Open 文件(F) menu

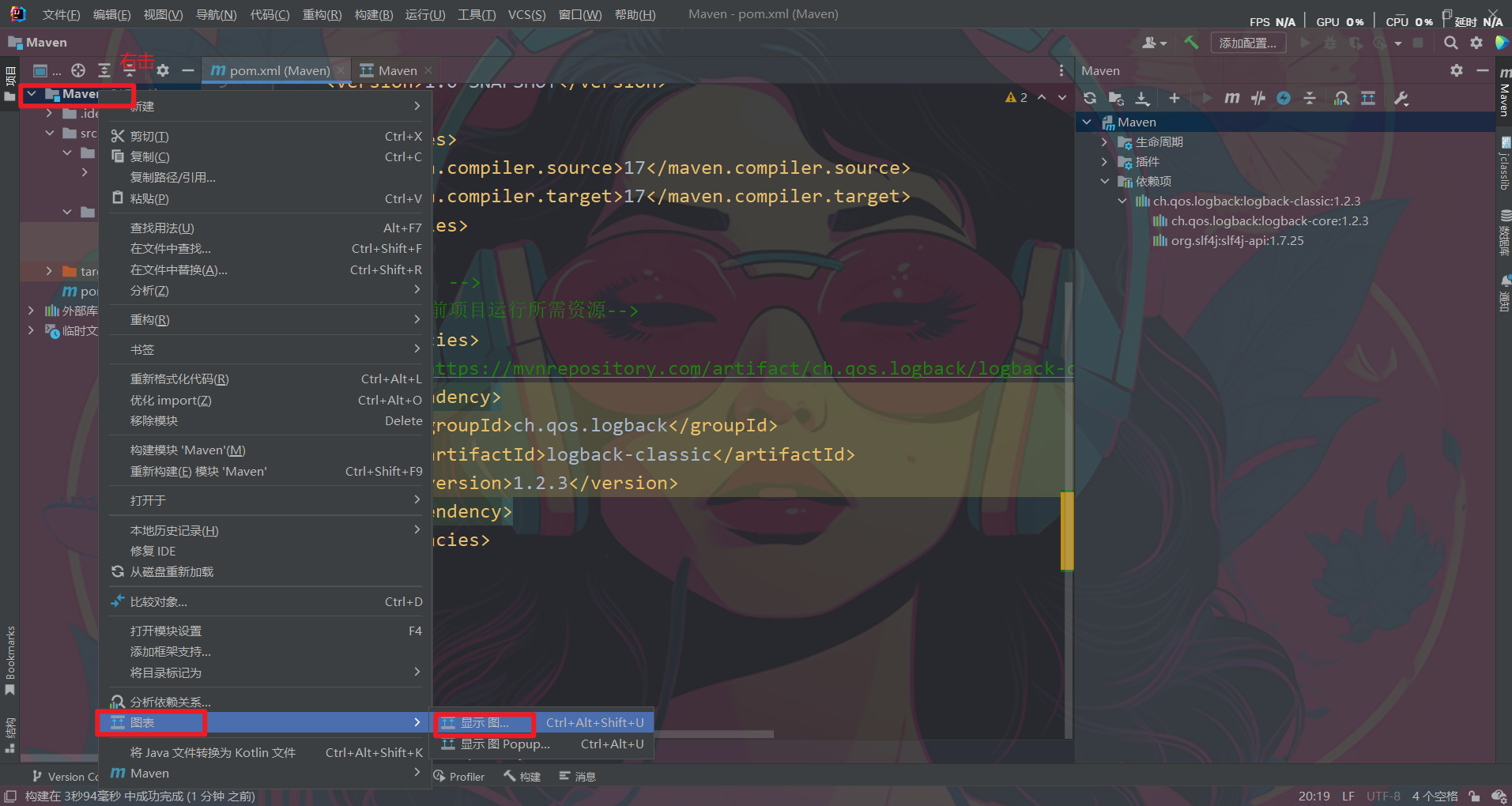click(61, 14)
